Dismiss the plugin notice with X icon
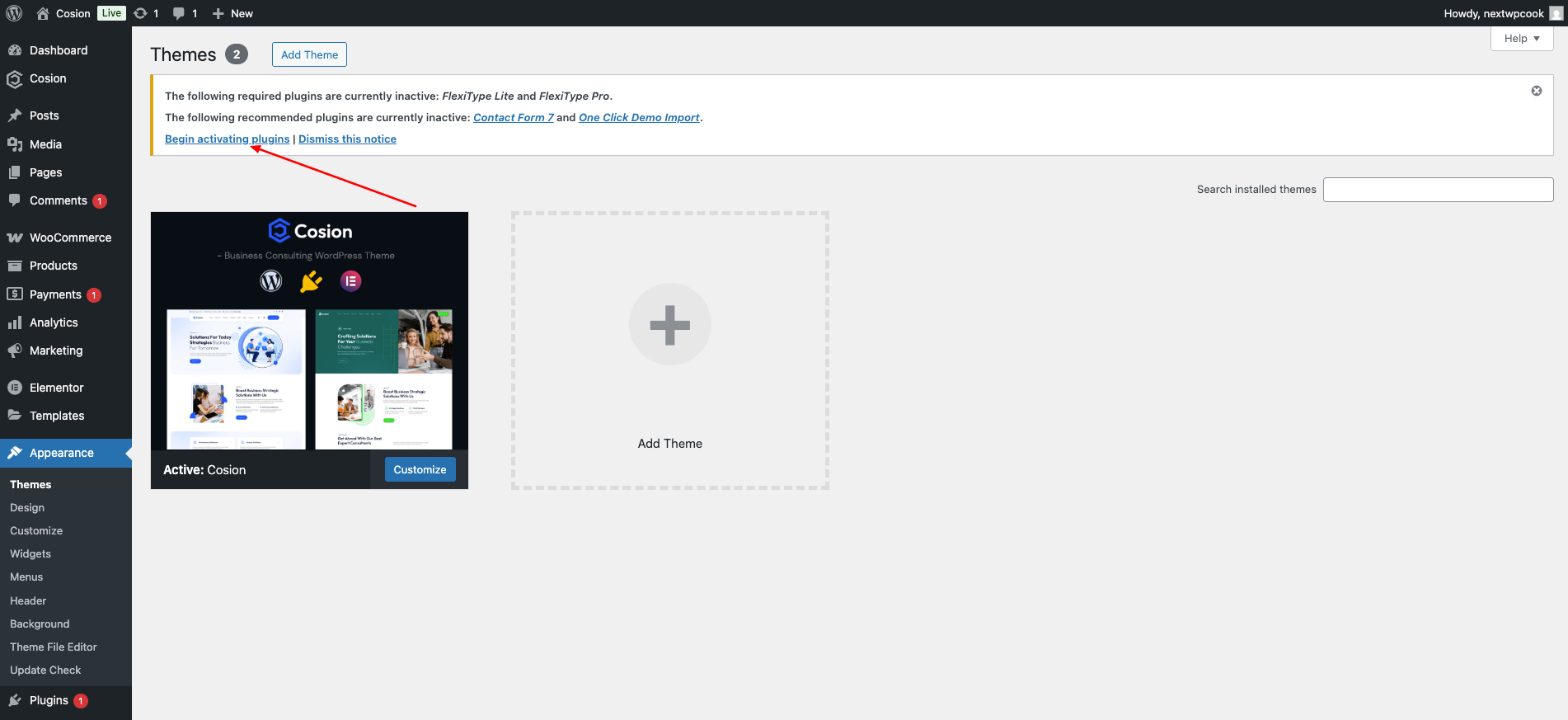The width and height of the screenshot is (1568, 720). 1537,91
